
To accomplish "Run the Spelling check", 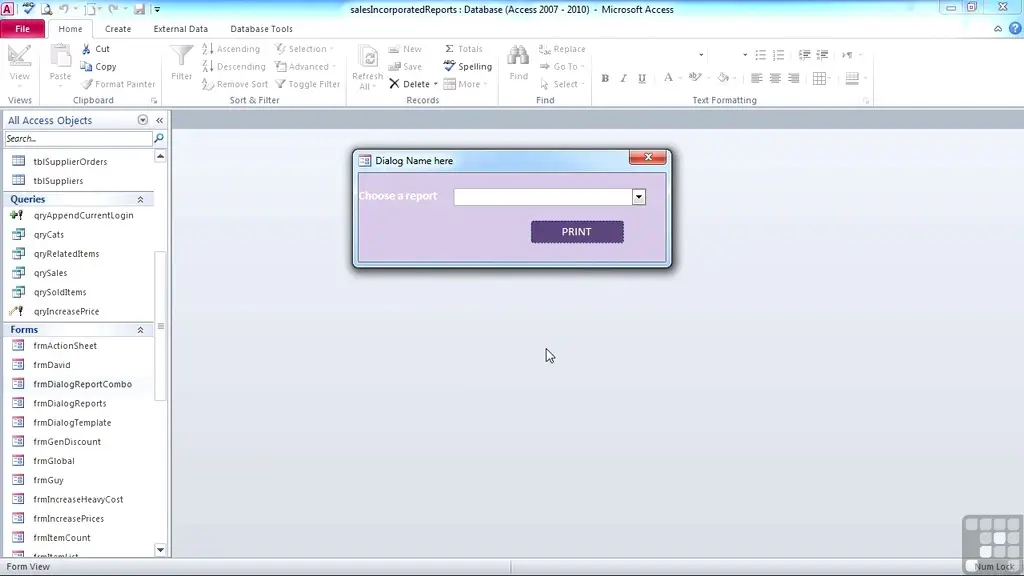I will [468, 67].
